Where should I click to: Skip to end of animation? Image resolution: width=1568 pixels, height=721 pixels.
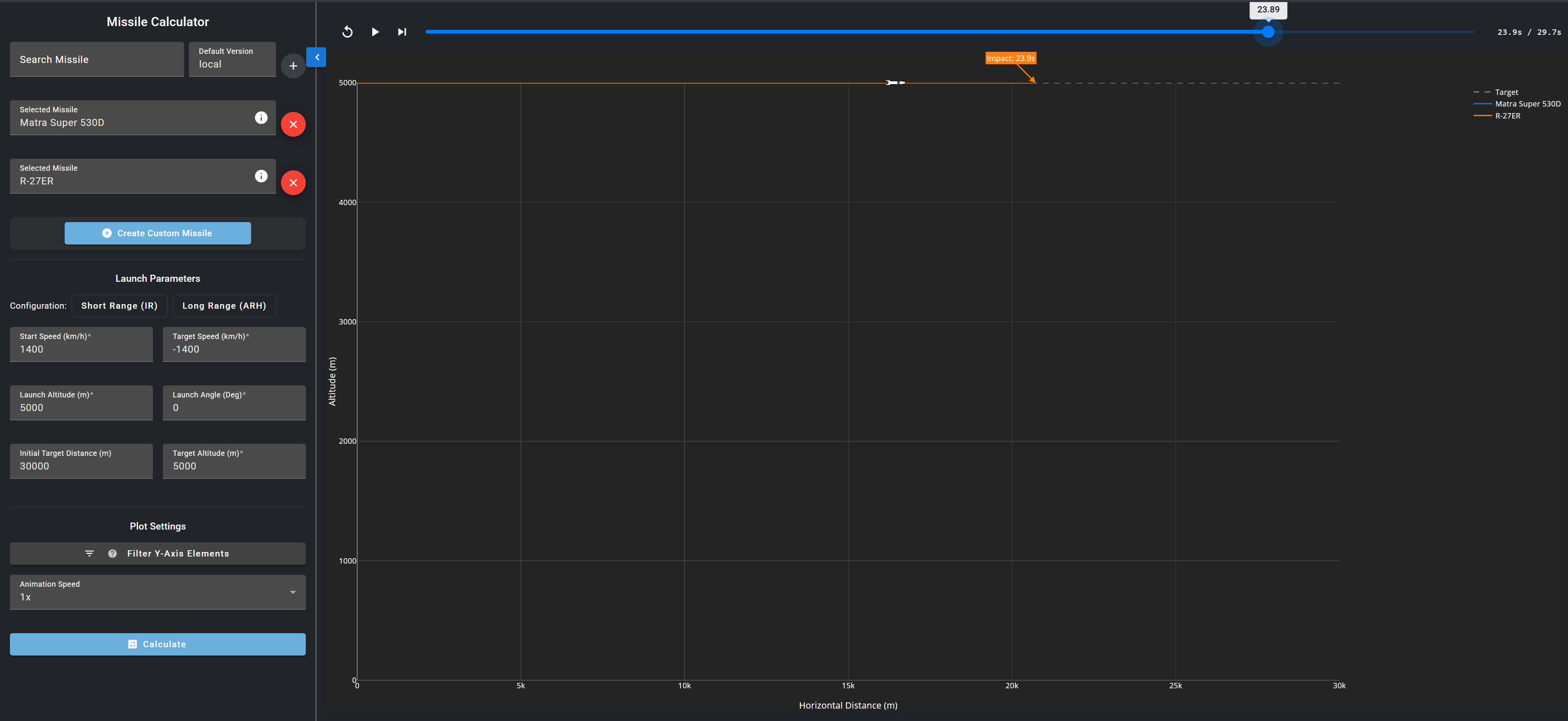(402, 31)
